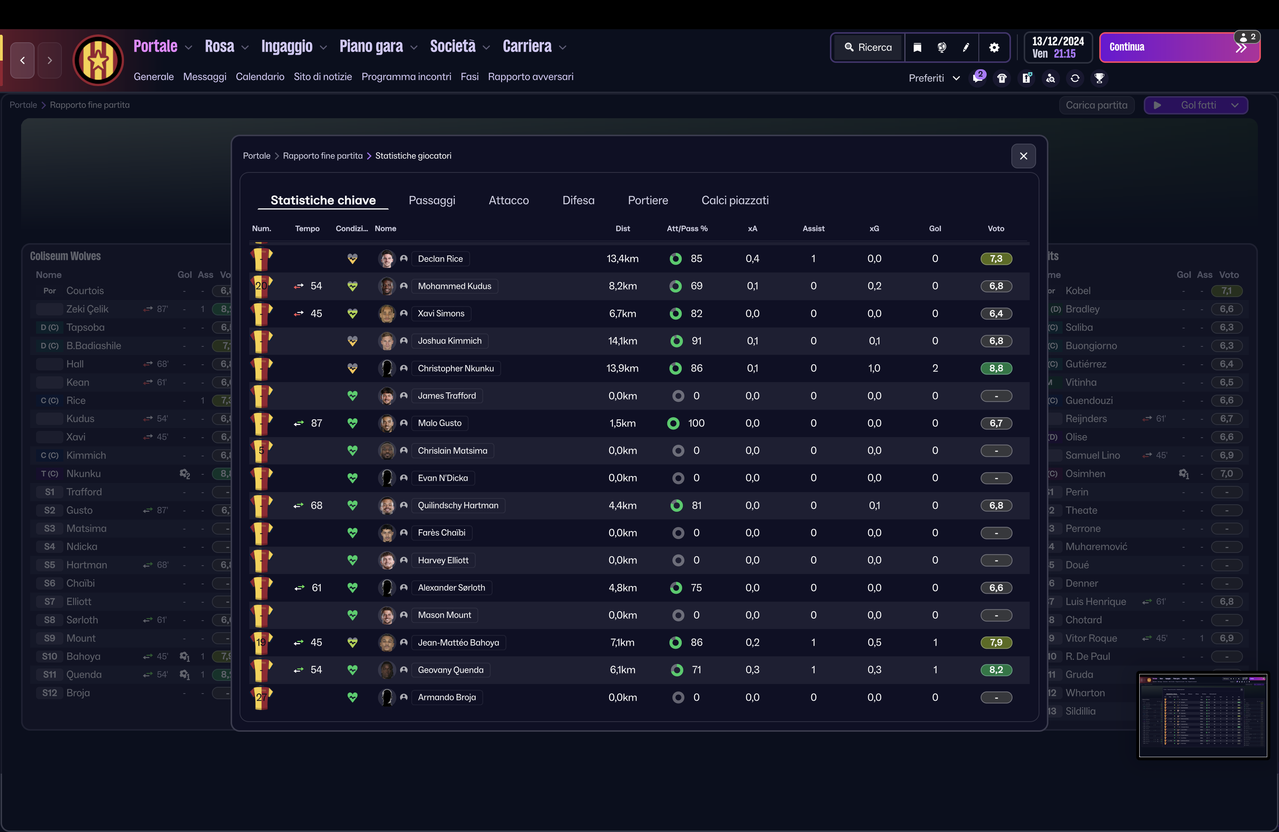The width and height of the screenshot is (1279, 832).
Task: Go forward with the right arrow button
Action: tap(49, 60)
